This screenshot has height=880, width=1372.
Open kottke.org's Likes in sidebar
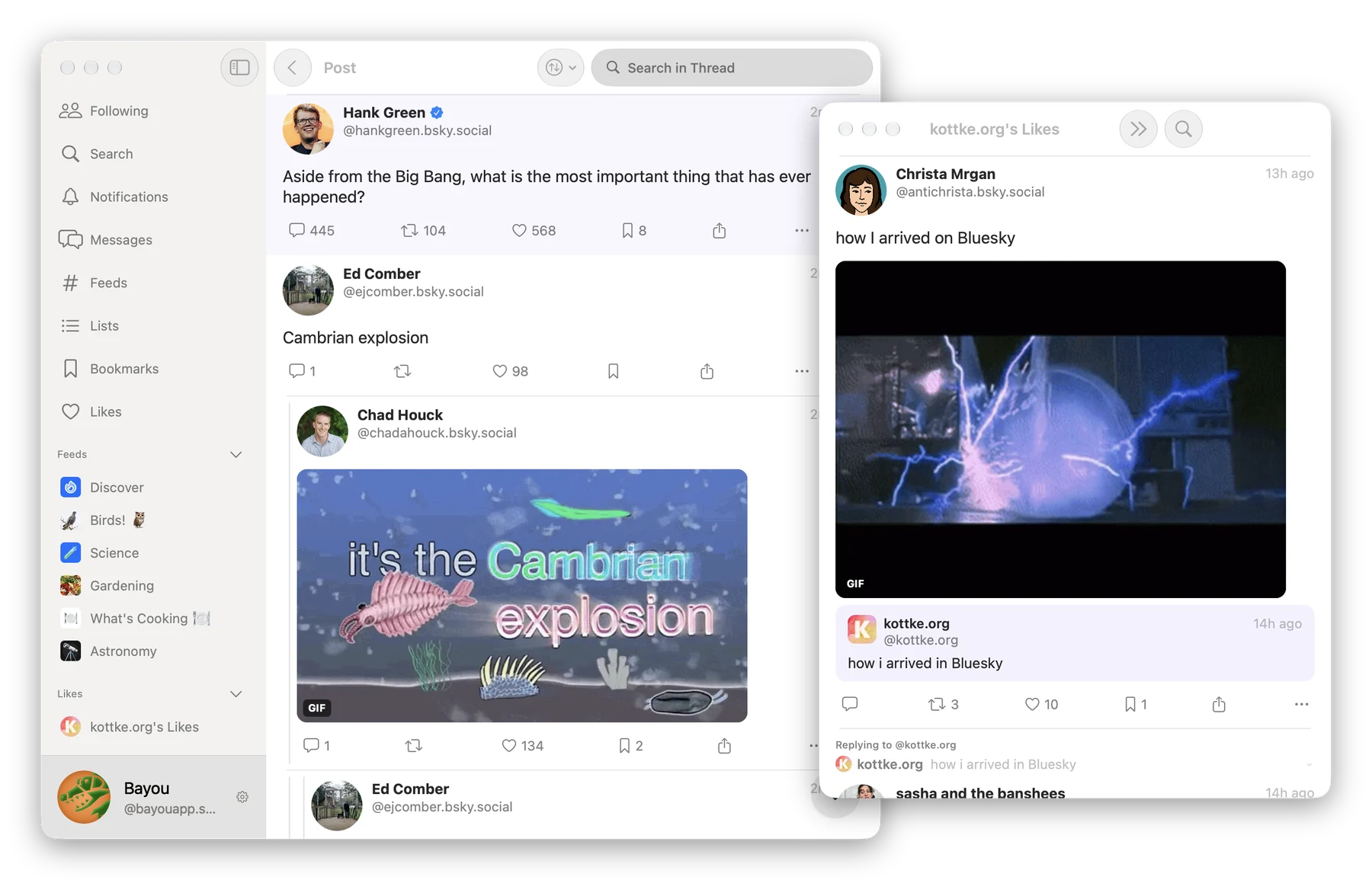pos(130,727)
